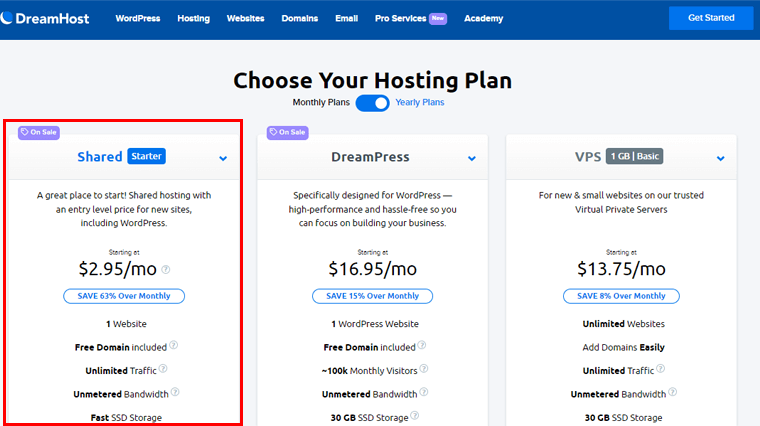This screenshot has height=426, width=760.
Task: Click the DreamHost logo
Action: click(45, 18)
